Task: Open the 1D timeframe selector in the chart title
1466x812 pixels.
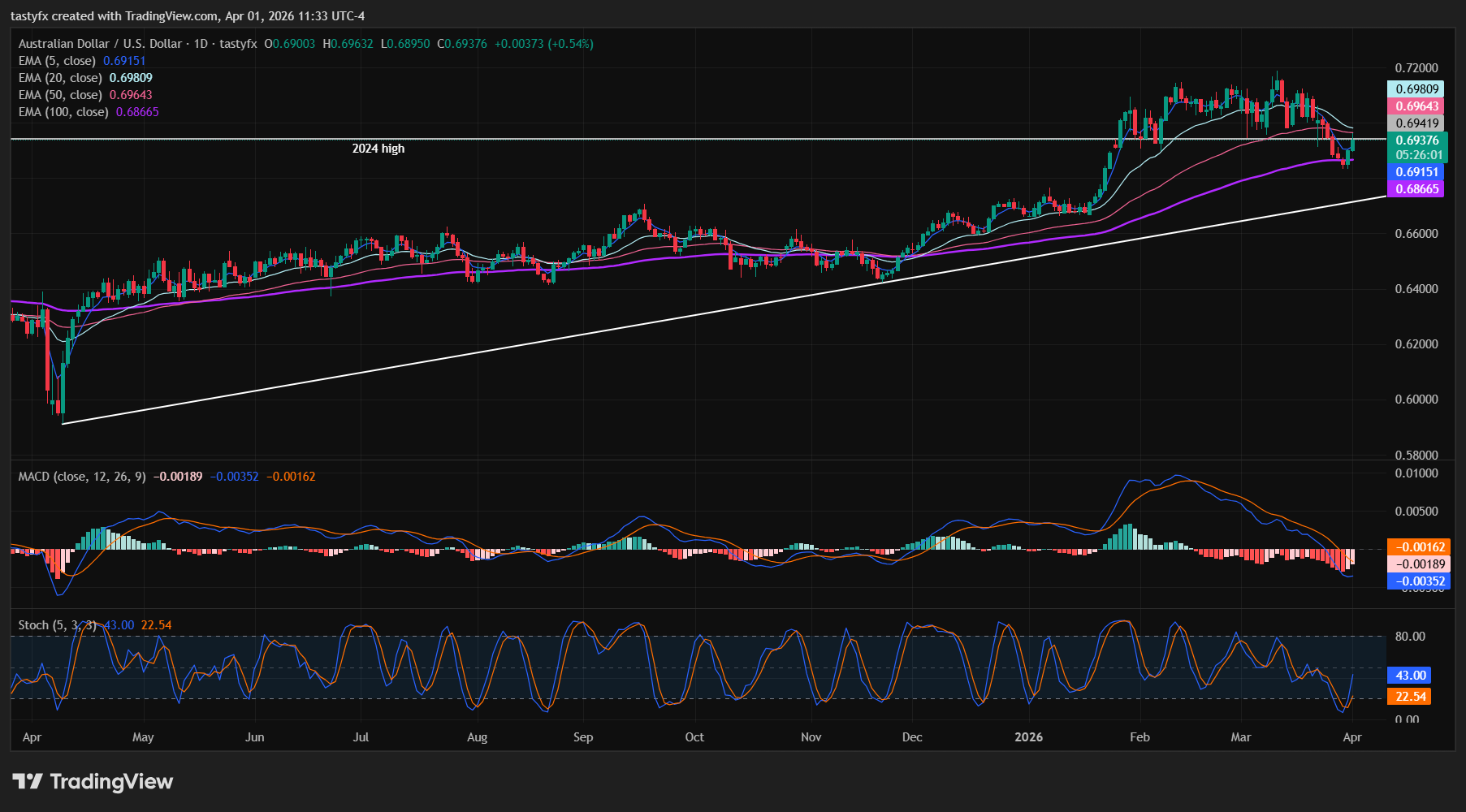Action: click(x=201, y=44)
